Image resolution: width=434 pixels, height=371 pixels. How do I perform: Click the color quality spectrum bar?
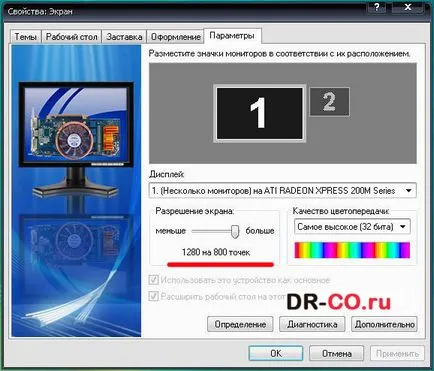[352, 250]
